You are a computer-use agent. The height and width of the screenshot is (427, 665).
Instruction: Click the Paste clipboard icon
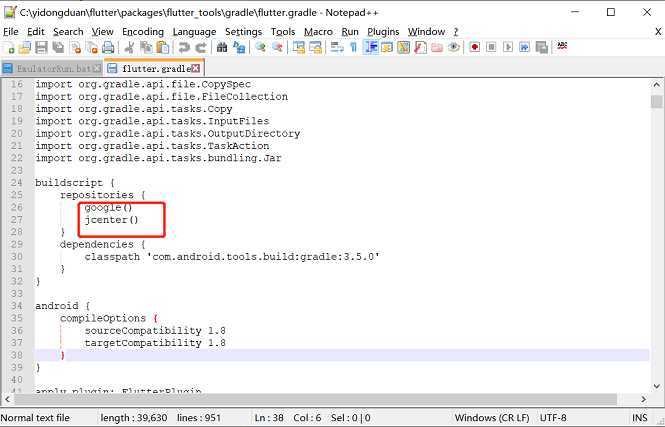(163, 47)
